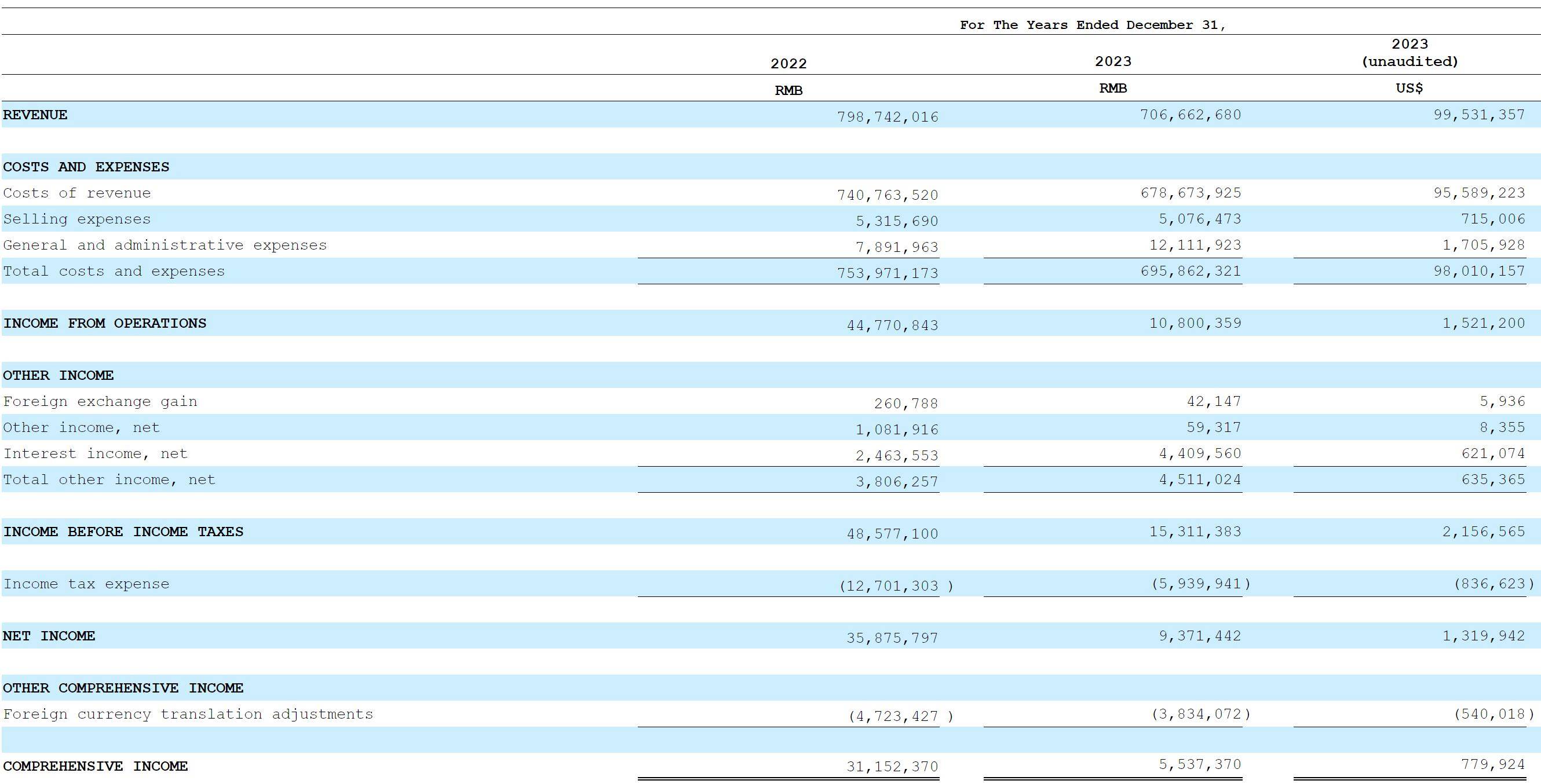Select G&A expenses value 12,111,923
The height and width of the screenshot is (784, 1541).
(x=1195, y=245)
